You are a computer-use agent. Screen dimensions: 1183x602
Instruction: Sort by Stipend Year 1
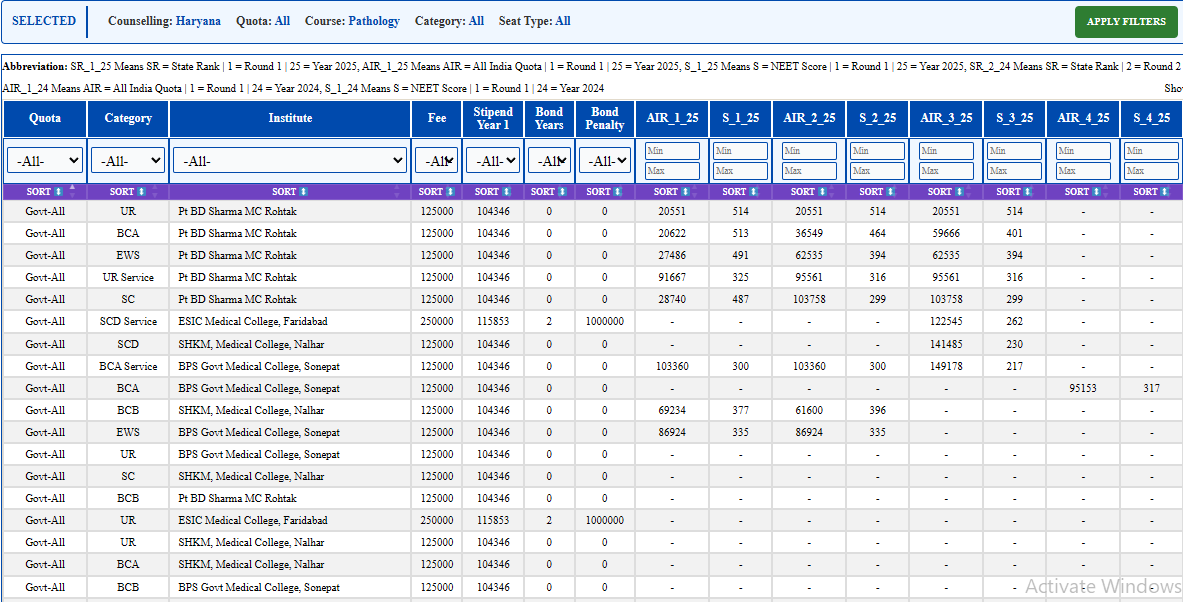coord(493,192)
